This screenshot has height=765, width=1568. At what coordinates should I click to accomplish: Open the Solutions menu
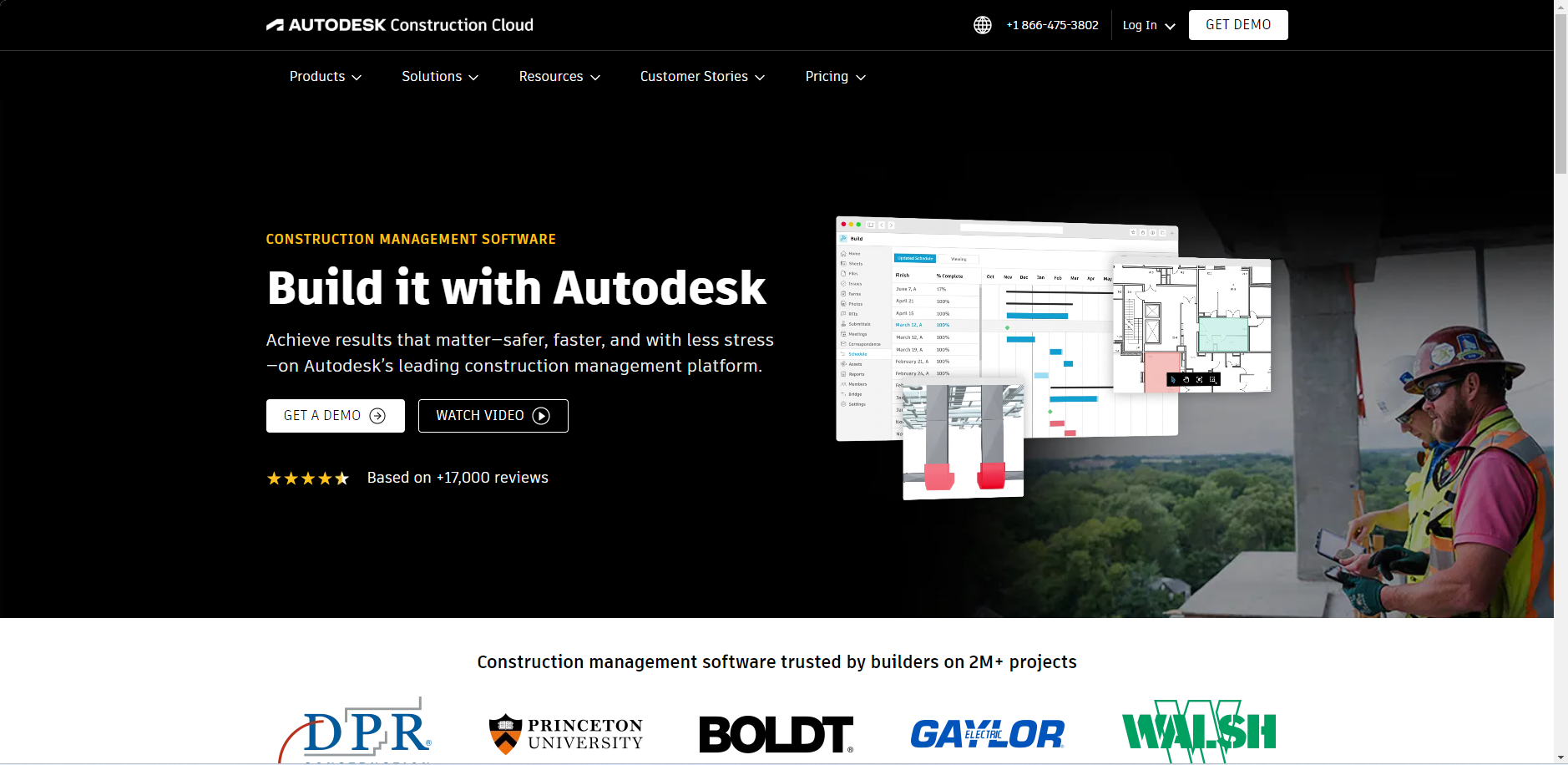click(440, 77)
